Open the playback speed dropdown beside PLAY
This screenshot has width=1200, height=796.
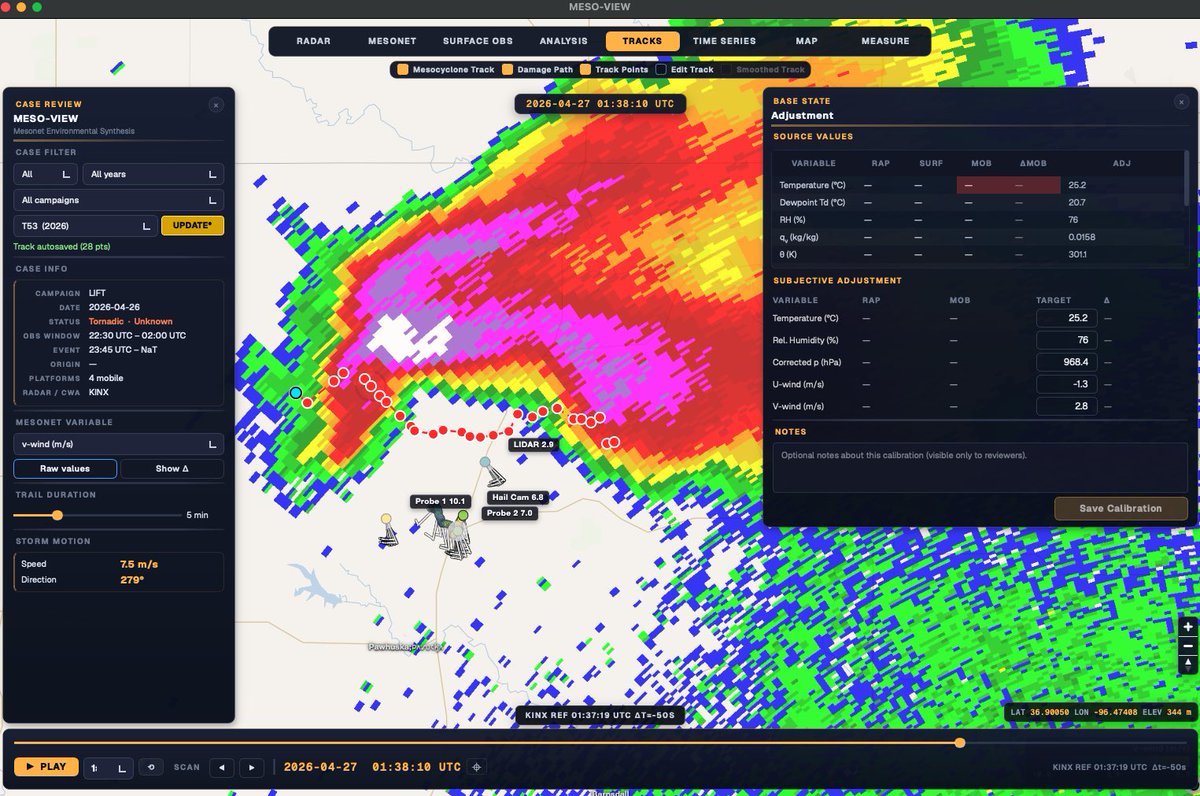[x=108, y=767]
